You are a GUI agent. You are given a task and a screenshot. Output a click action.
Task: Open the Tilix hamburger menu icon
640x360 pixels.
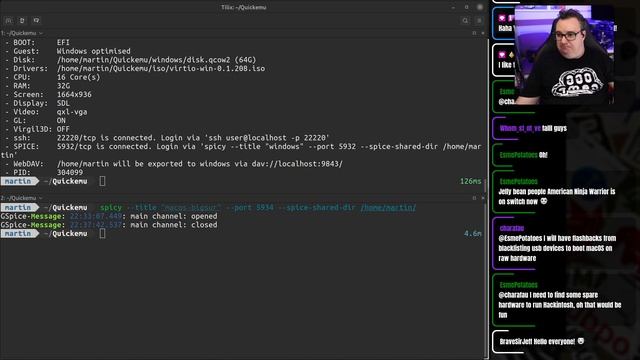tap(479, 20)
